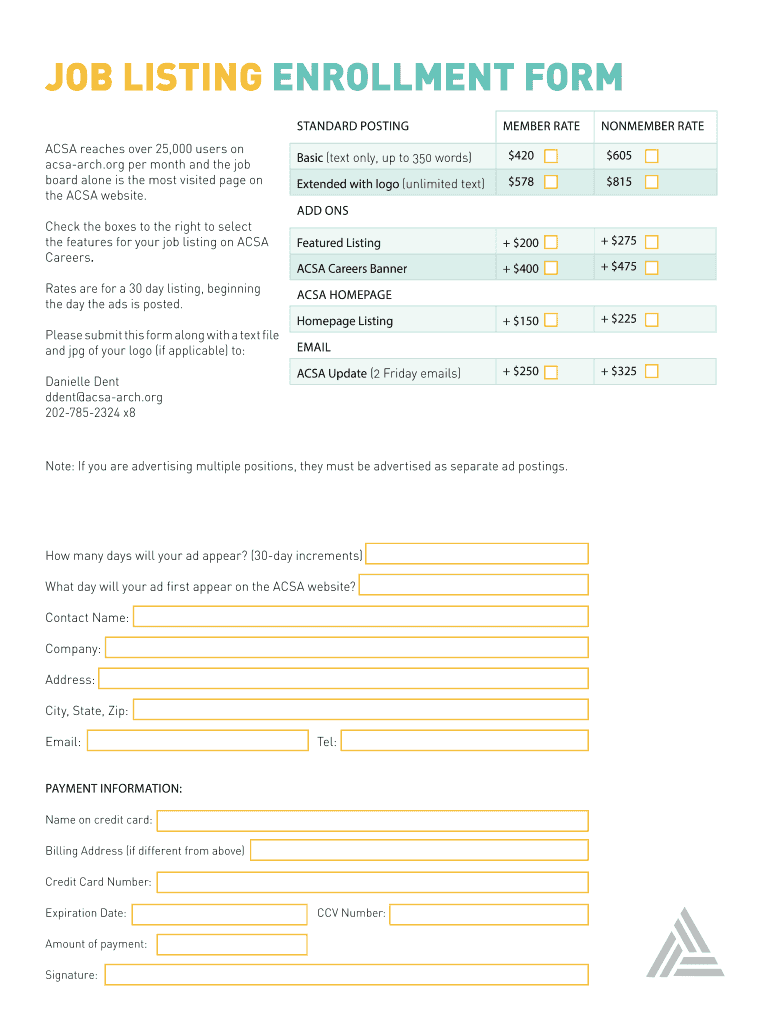Select Extended with logo nonmember $815 checkbox

(x=652, y=182)
